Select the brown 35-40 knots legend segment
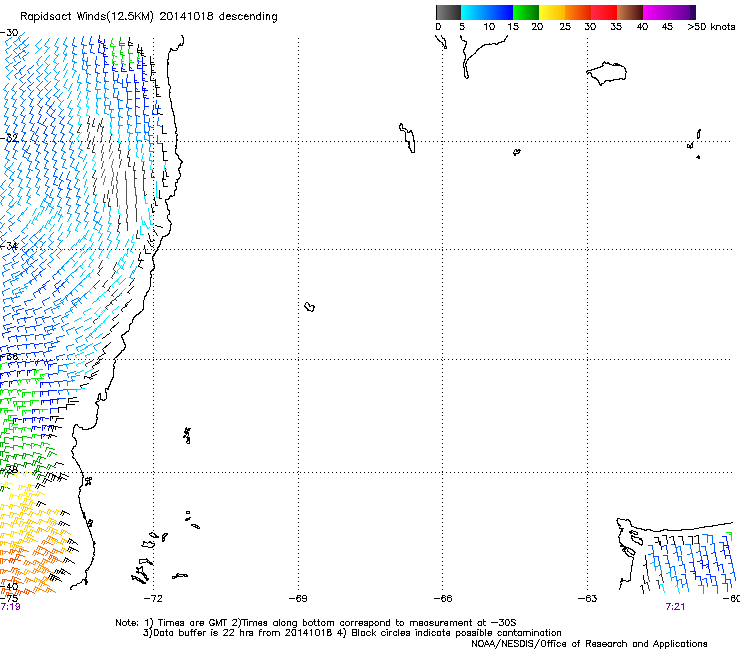The image size is (740, 650). 630,12
